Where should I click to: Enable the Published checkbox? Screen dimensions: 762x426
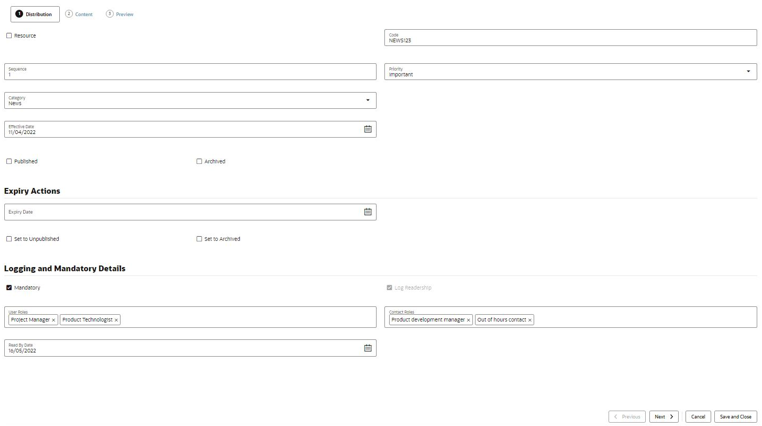[x=9, y=161]
